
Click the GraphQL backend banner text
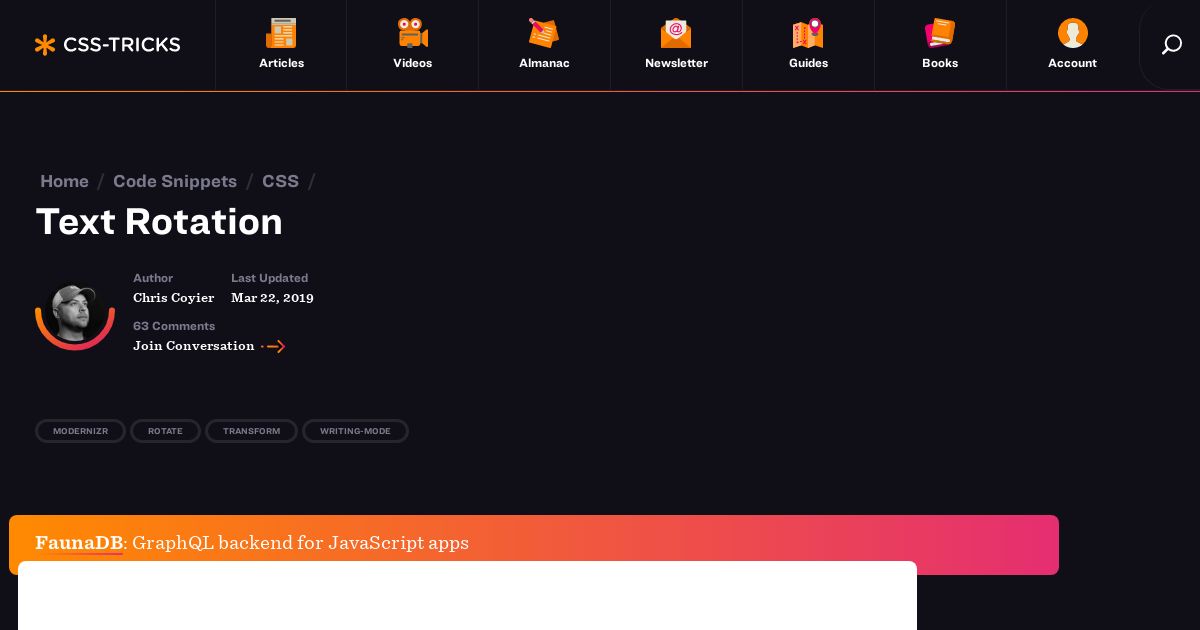coord(300,543)
